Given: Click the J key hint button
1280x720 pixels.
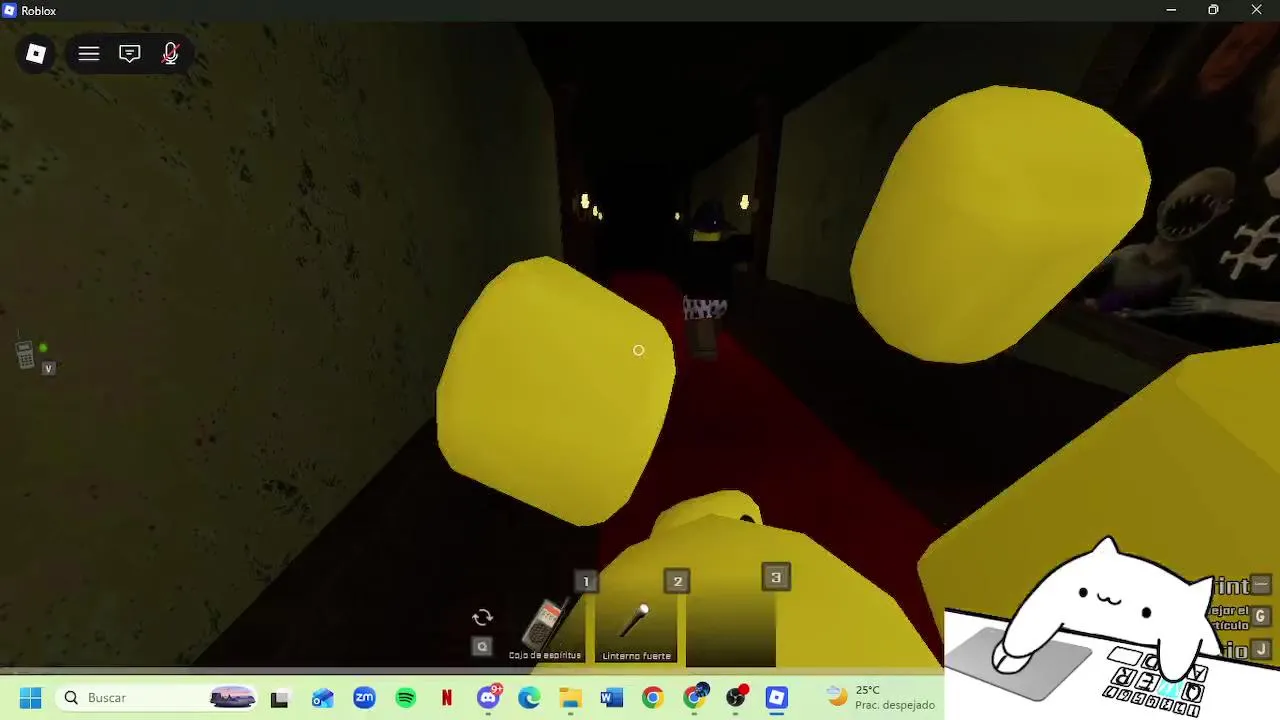Looking at the screenshot, I should coord(1260,650).
